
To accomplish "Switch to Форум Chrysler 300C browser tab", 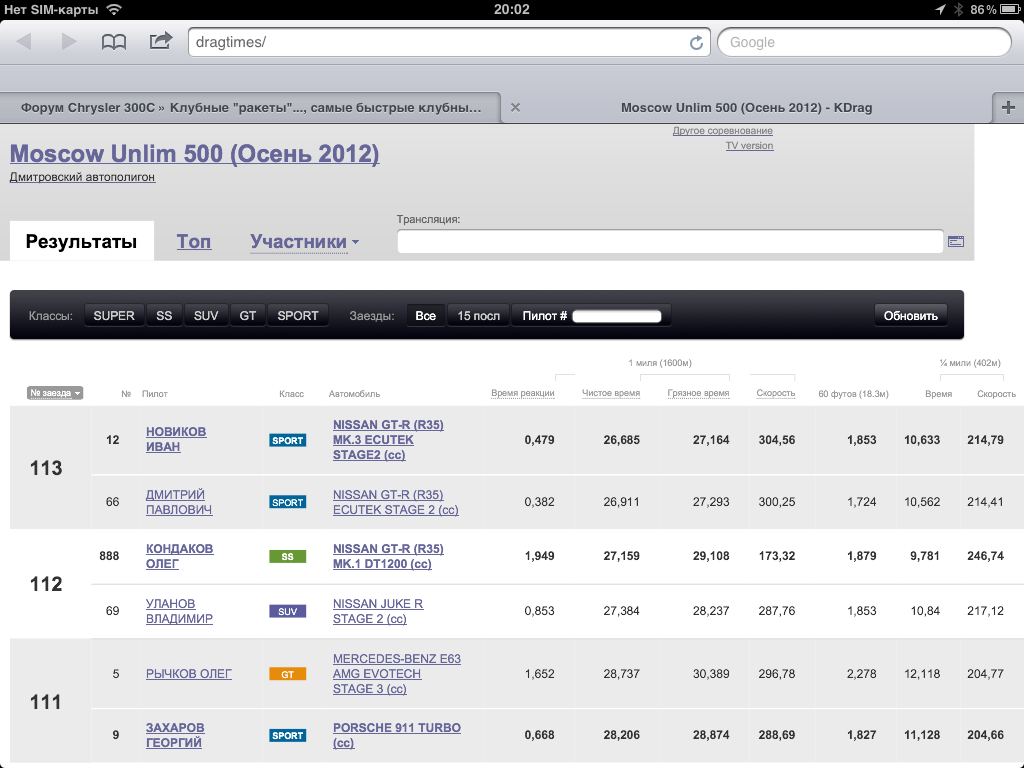I will [251, 108].
